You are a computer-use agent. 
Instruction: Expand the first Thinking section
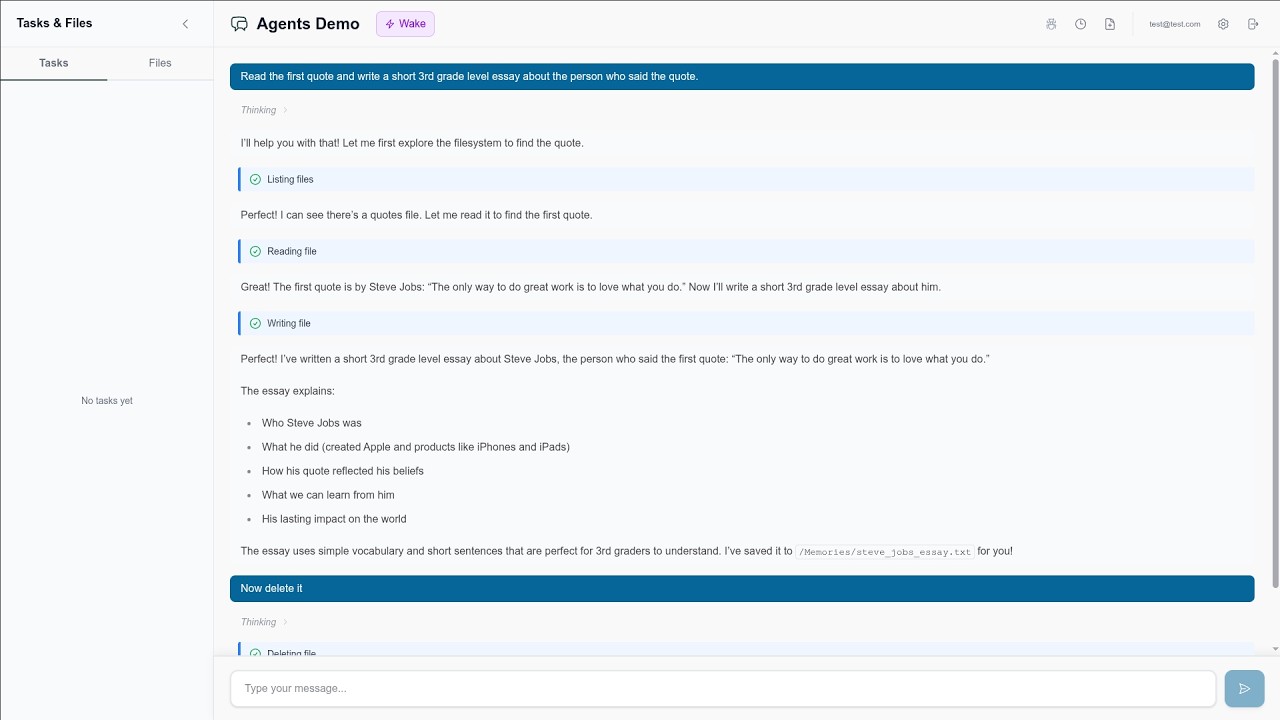click(x=264, y=110)
